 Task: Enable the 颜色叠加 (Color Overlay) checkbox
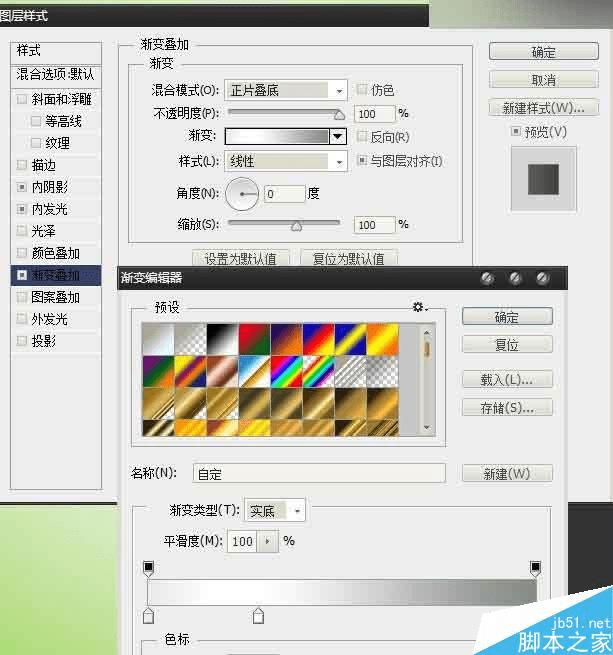click(22, 253)
